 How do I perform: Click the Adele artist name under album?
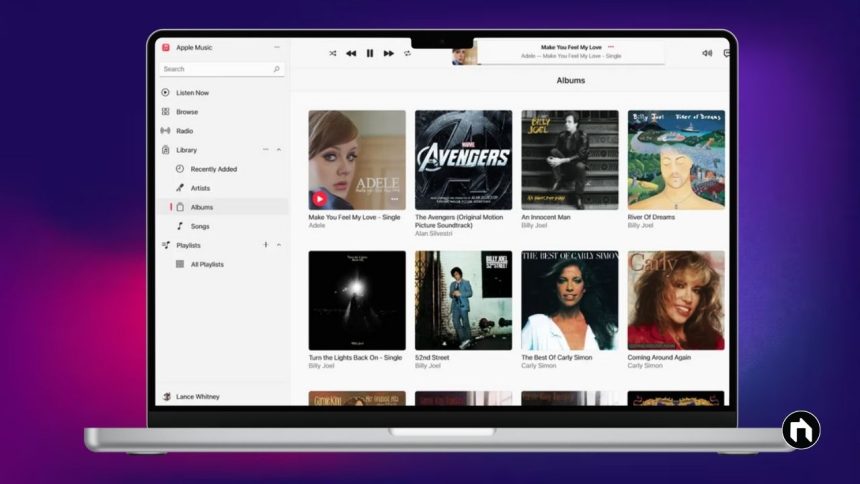click(x=316, y=226)
